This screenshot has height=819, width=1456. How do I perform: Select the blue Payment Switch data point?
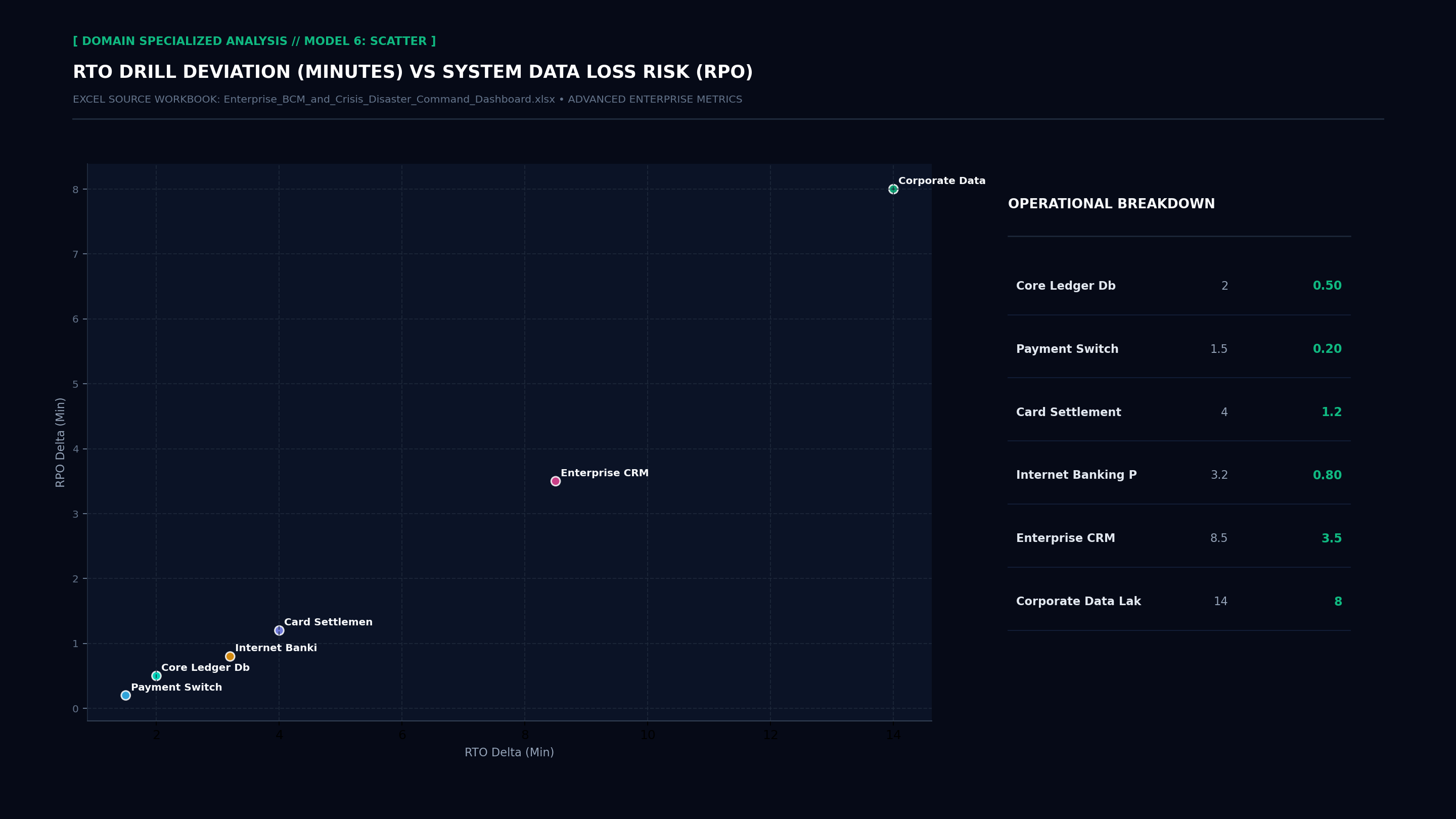point(125,695)
